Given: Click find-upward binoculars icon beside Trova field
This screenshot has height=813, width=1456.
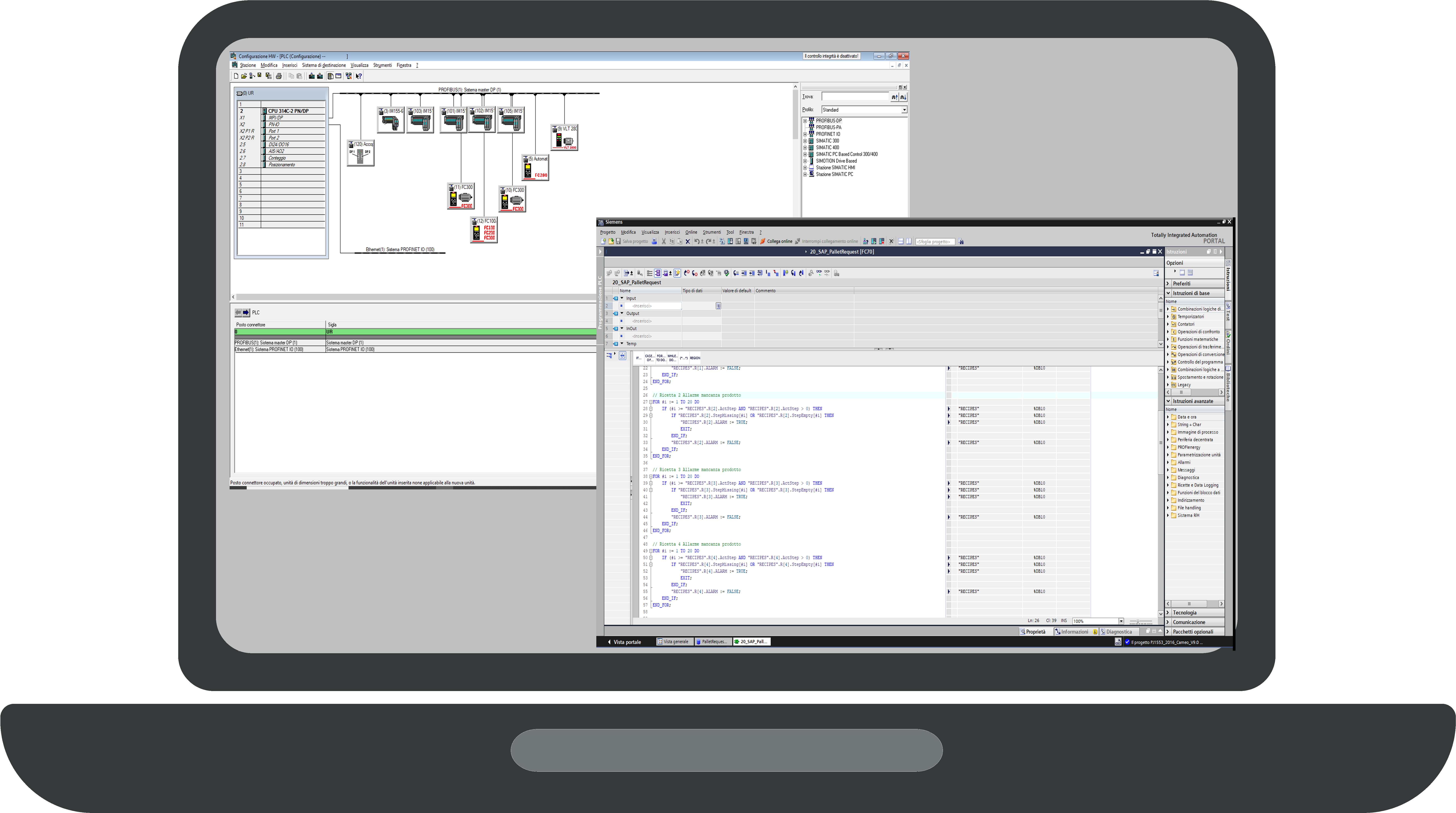Looking at the screenshot, I should pos(895,97).
